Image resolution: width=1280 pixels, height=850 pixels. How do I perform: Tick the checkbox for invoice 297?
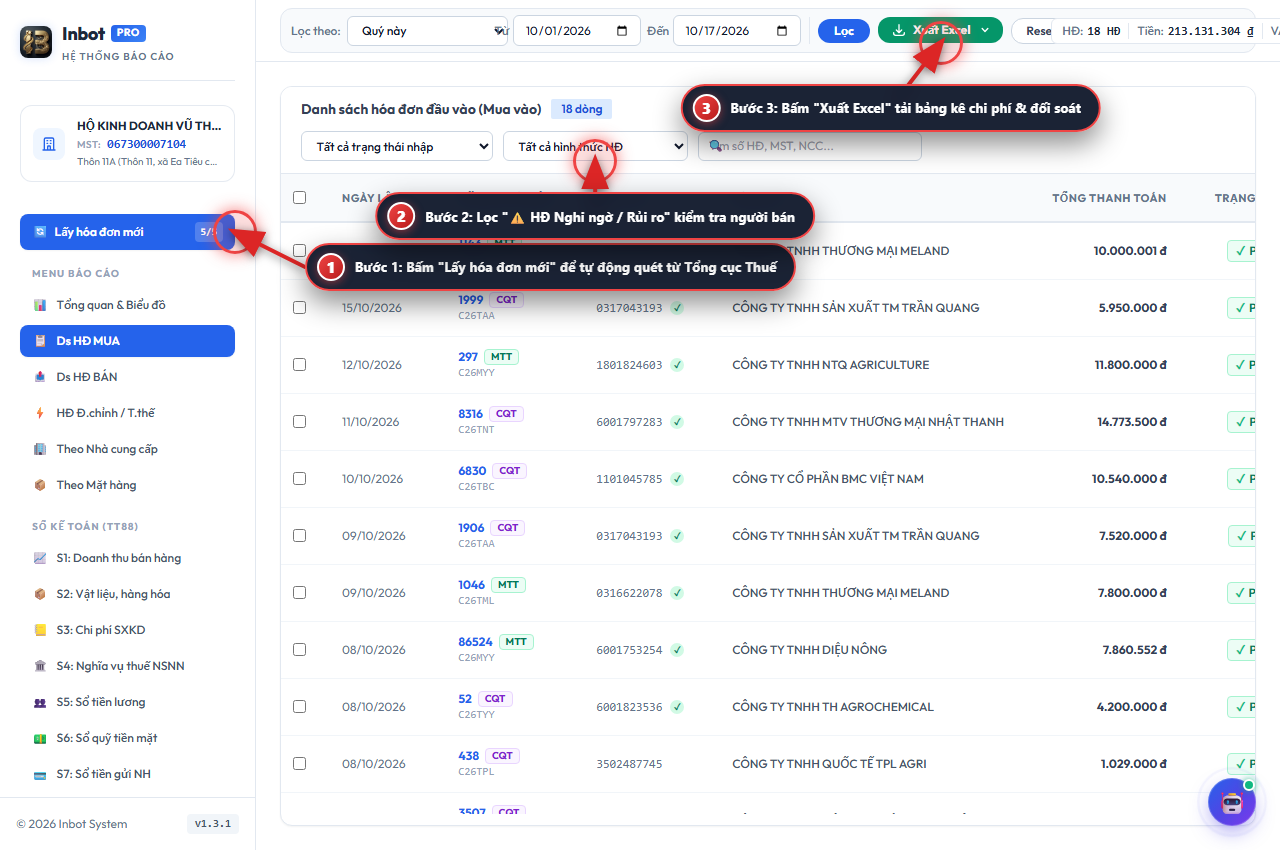[299, 365]
